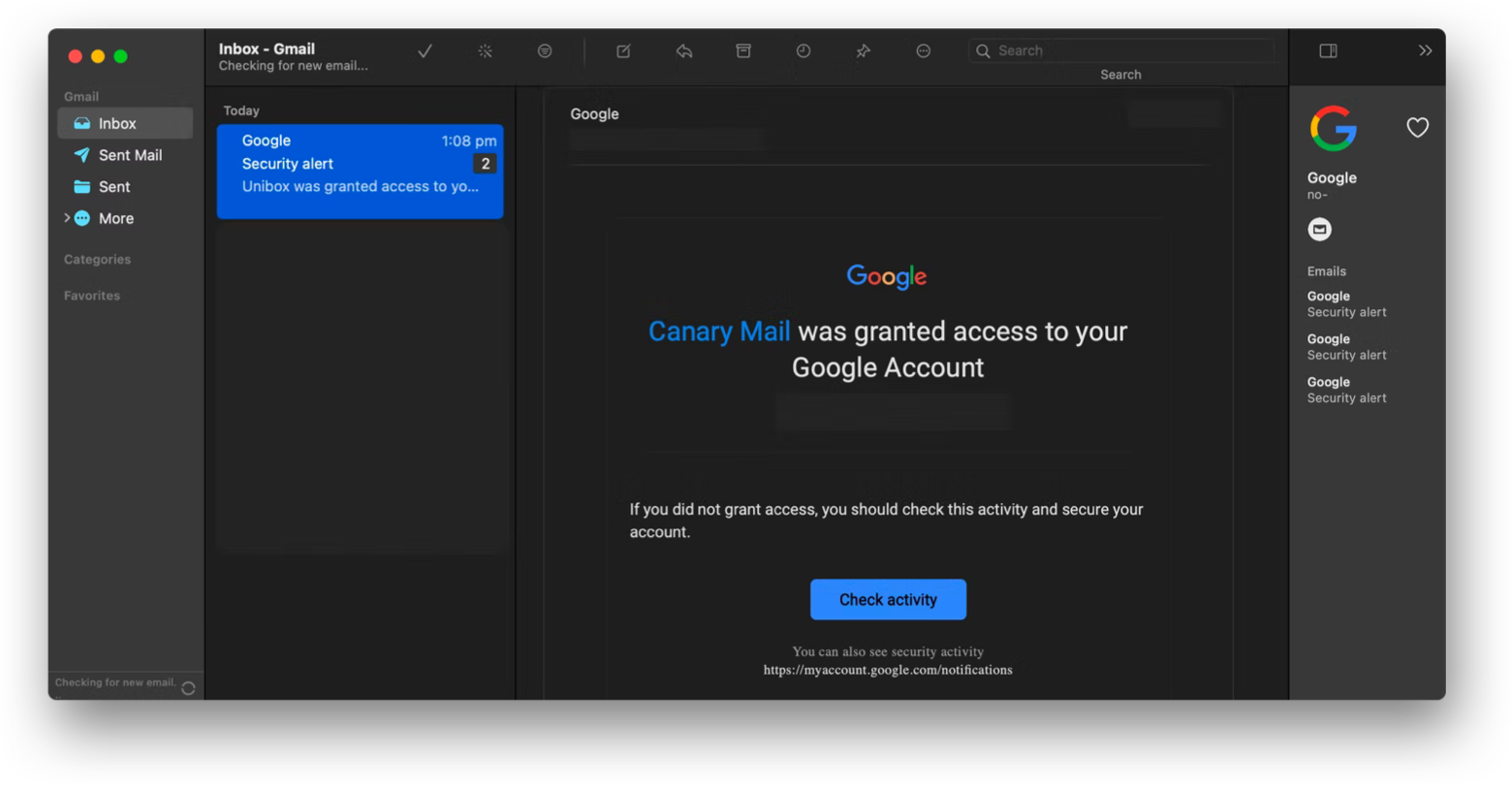This screenshot has width=1512, height=785.
Task: Open the filter icon in toolbar
Action: pos(545,51)
